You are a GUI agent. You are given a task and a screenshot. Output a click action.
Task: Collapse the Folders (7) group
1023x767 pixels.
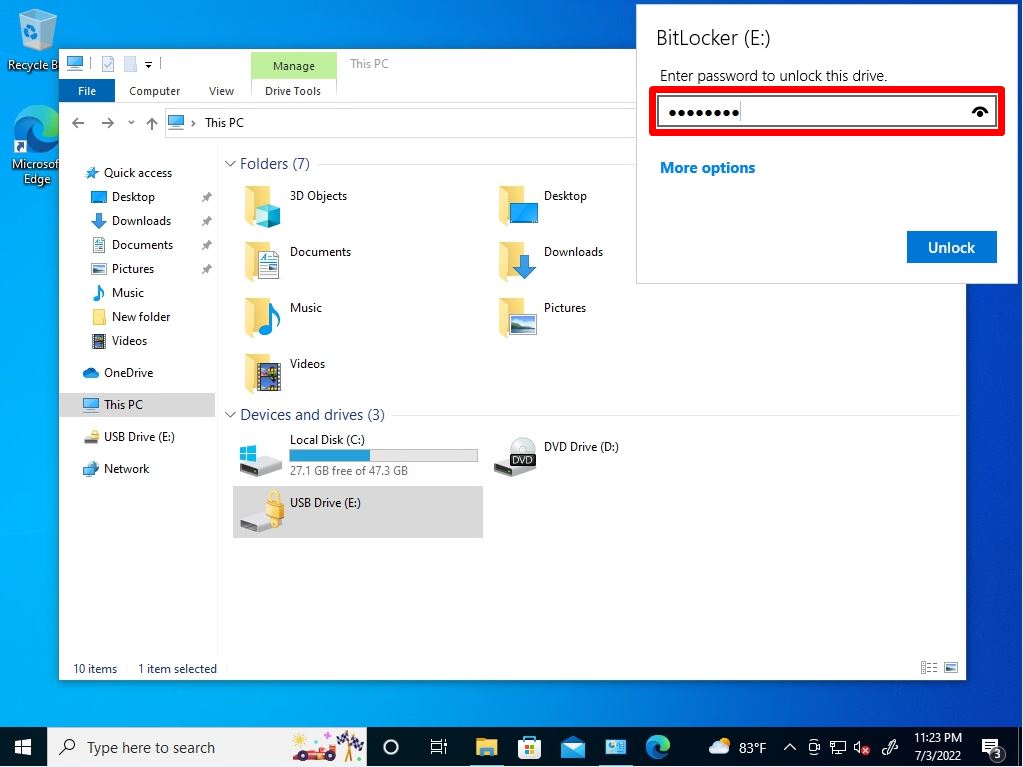(x=230, y=164)
